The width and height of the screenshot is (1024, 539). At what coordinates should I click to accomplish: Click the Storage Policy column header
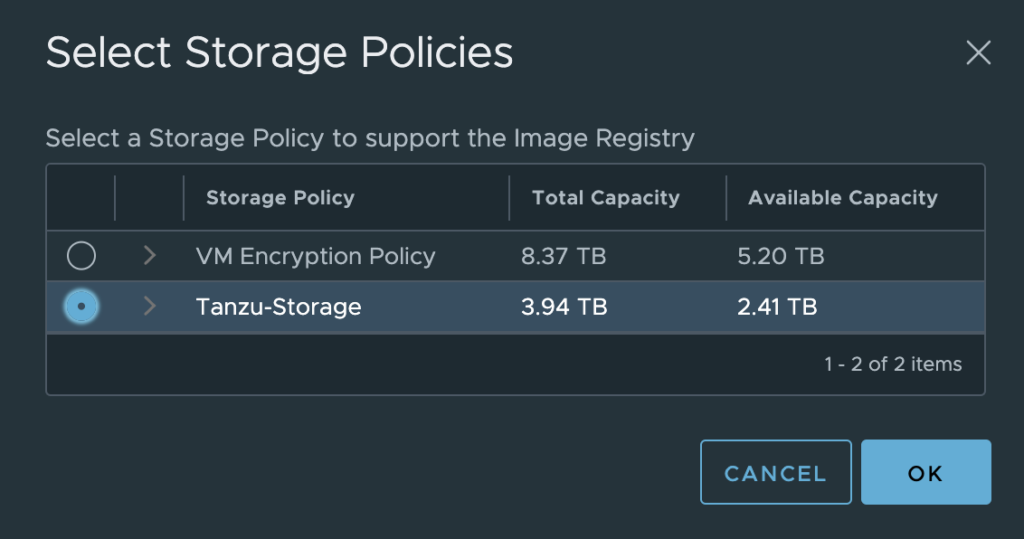coord(280,198)
